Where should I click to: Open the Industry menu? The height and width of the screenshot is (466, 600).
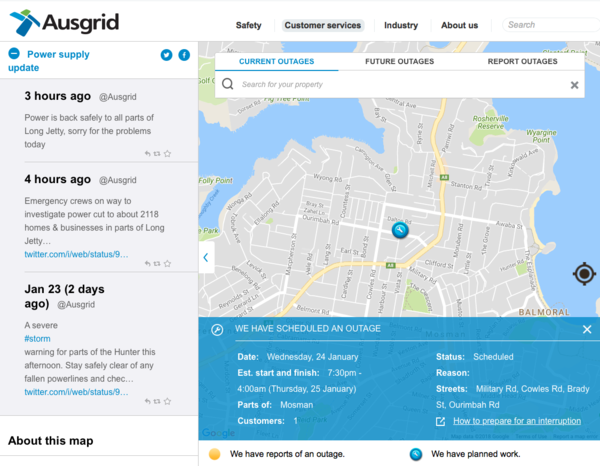(401, 25)
